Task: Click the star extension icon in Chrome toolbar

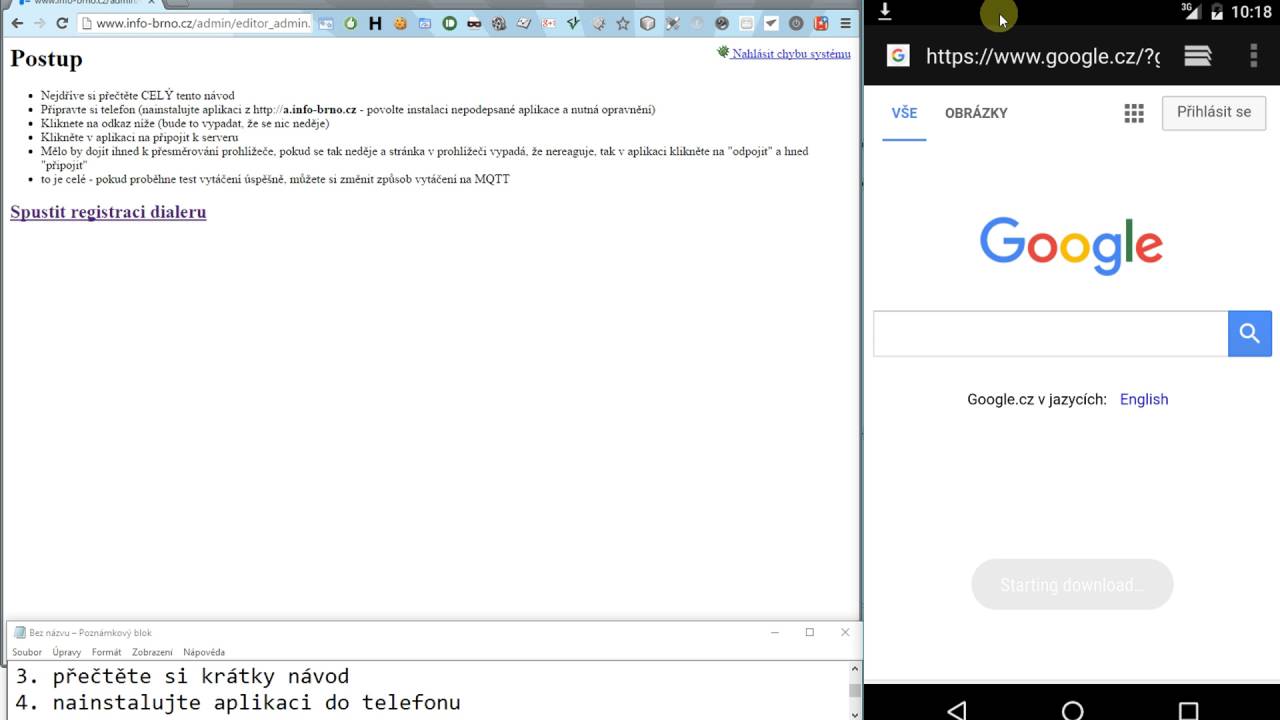Action: click(623, 23)
